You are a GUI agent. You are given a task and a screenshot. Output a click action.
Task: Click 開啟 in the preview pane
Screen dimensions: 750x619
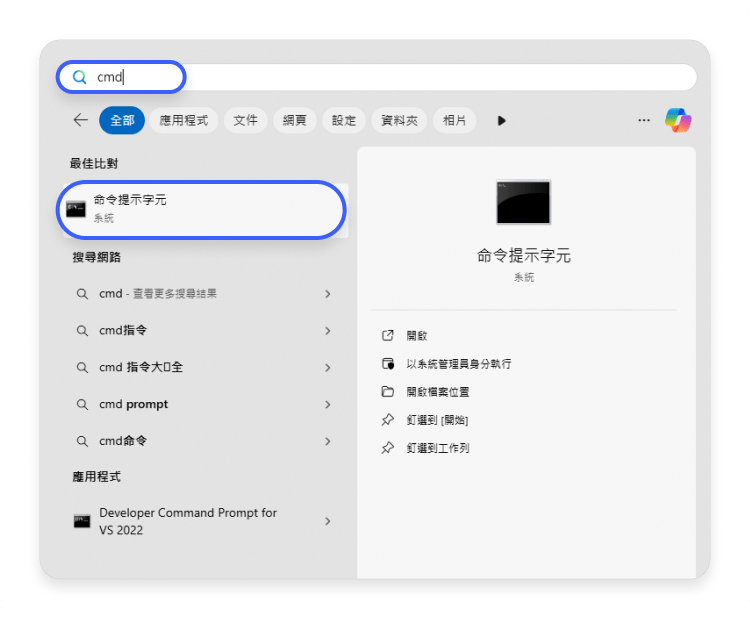tap(417, 336)
